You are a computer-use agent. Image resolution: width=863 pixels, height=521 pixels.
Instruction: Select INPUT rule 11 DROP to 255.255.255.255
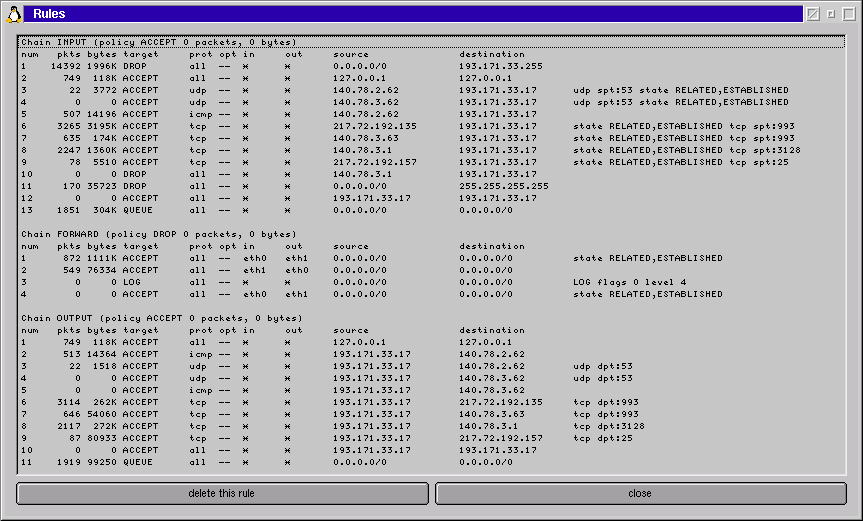click(x=432, y=187)
